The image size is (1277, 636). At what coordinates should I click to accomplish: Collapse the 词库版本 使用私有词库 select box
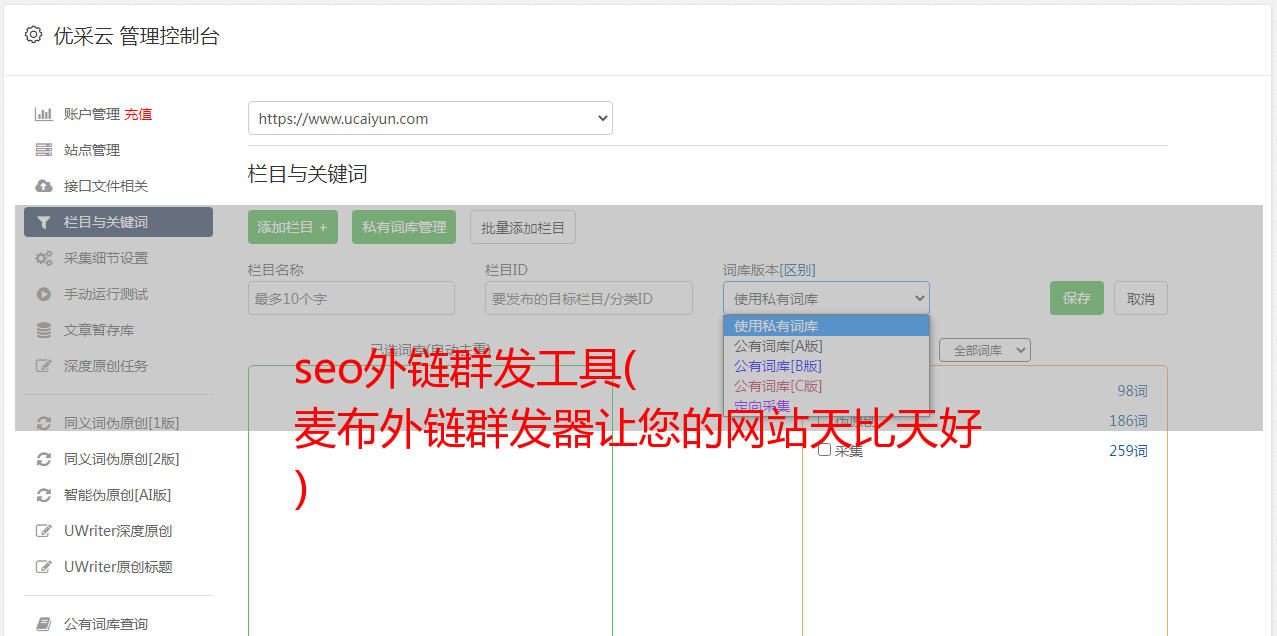[826, 298]
